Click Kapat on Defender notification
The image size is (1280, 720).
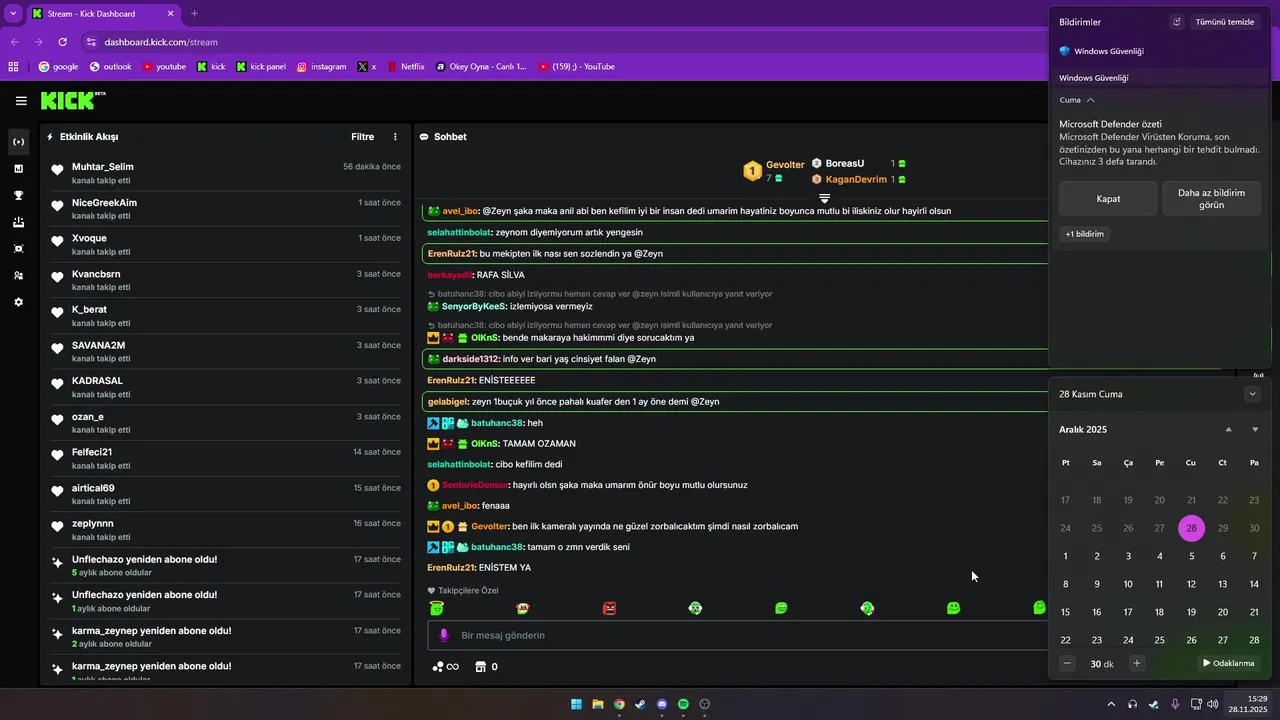[1108, 199]
